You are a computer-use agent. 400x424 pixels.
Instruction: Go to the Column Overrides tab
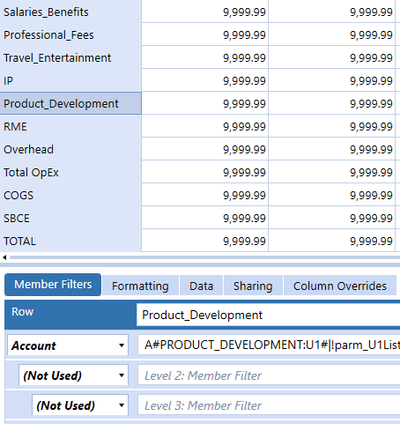(340, 286)
